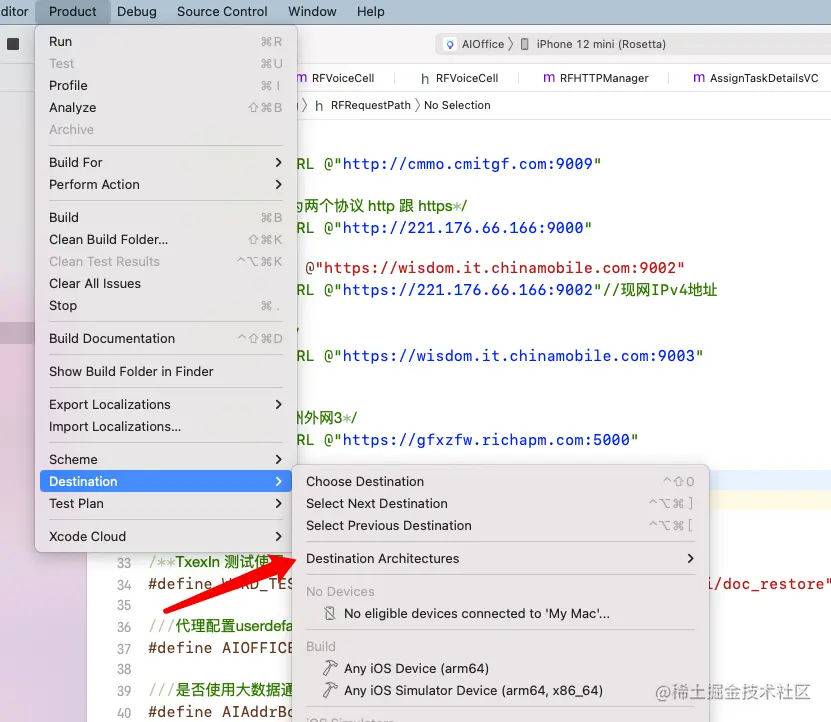The height and width of the screenshot is (722, 831).
Task: Click the stop button in Xcode toolbar
Action: [13, 44]
